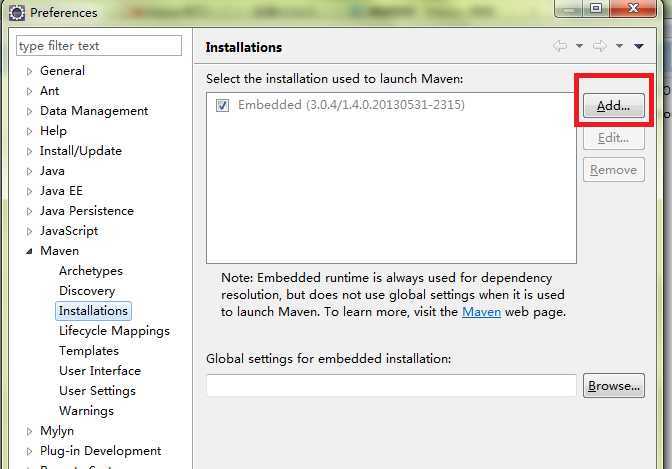Screen dimensions: 672x469
Task: Select the Install/Update category
Action: (81, 151)
